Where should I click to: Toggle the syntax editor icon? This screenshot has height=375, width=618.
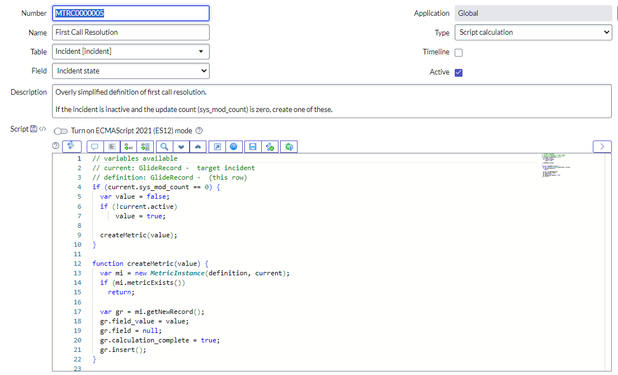point(71,146)
